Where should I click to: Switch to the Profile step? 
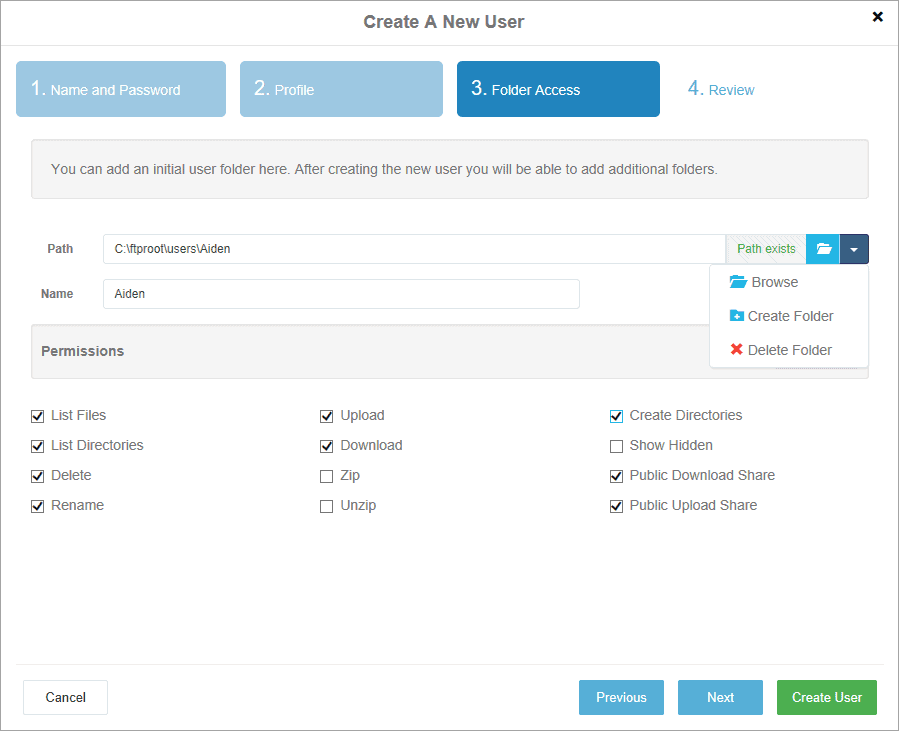coord(341,89)
